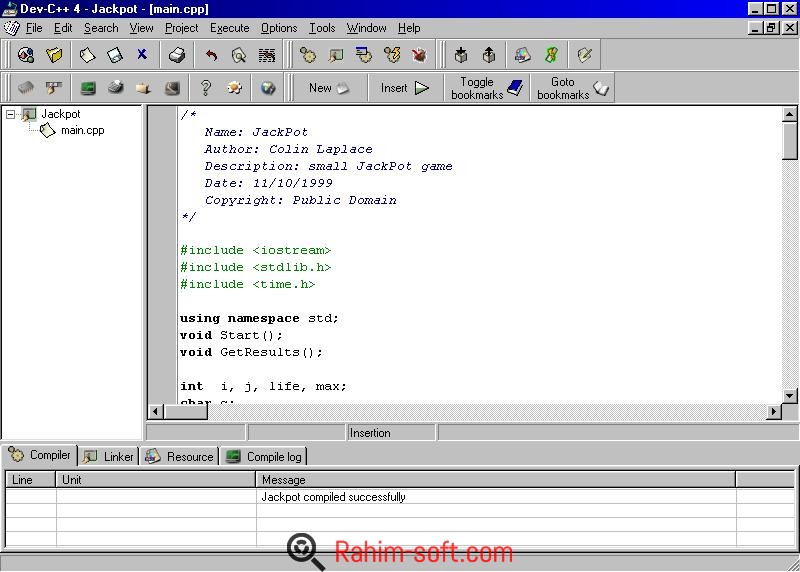
Task: Click the Unit column header
Action: [x=156, y=480]
